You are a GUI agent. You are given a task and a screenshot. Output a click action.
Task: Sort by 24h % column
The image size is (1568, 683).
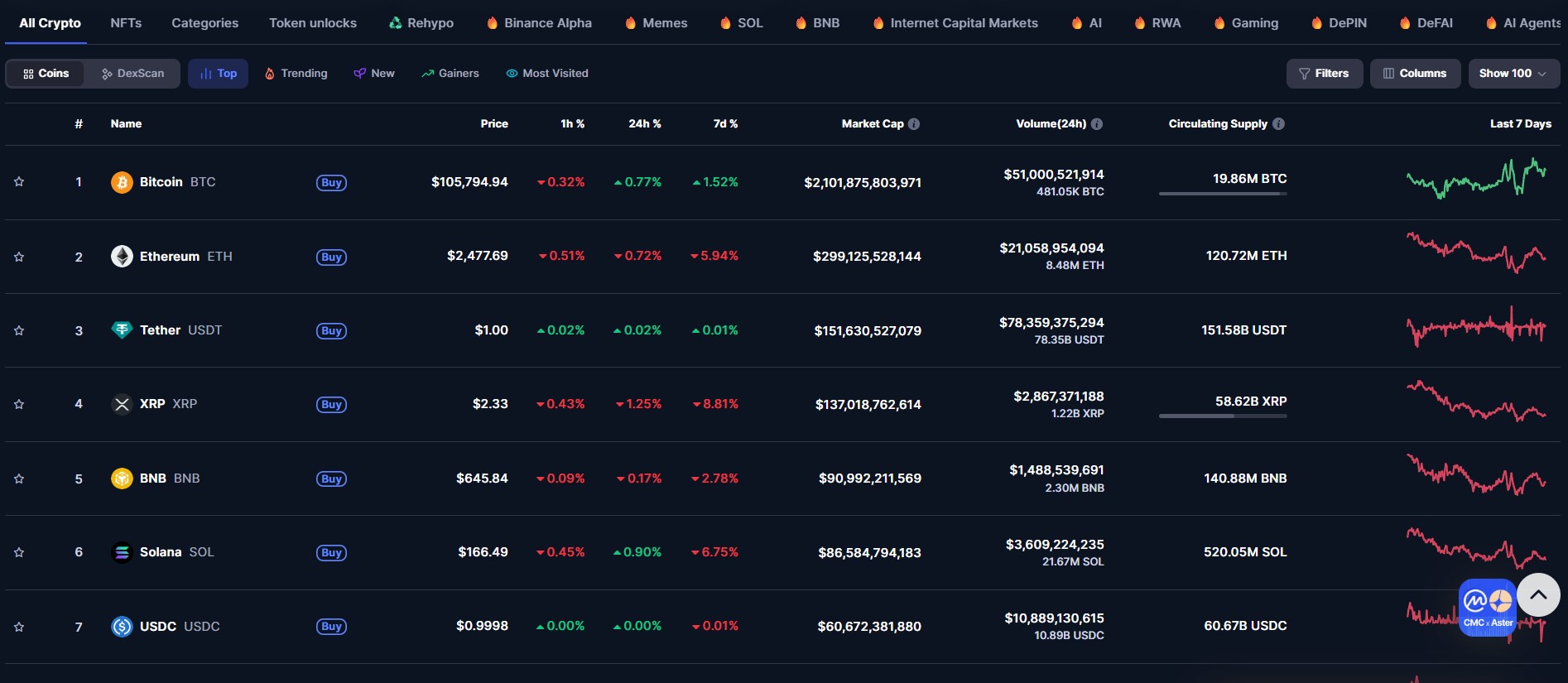[x=645, y=124]
